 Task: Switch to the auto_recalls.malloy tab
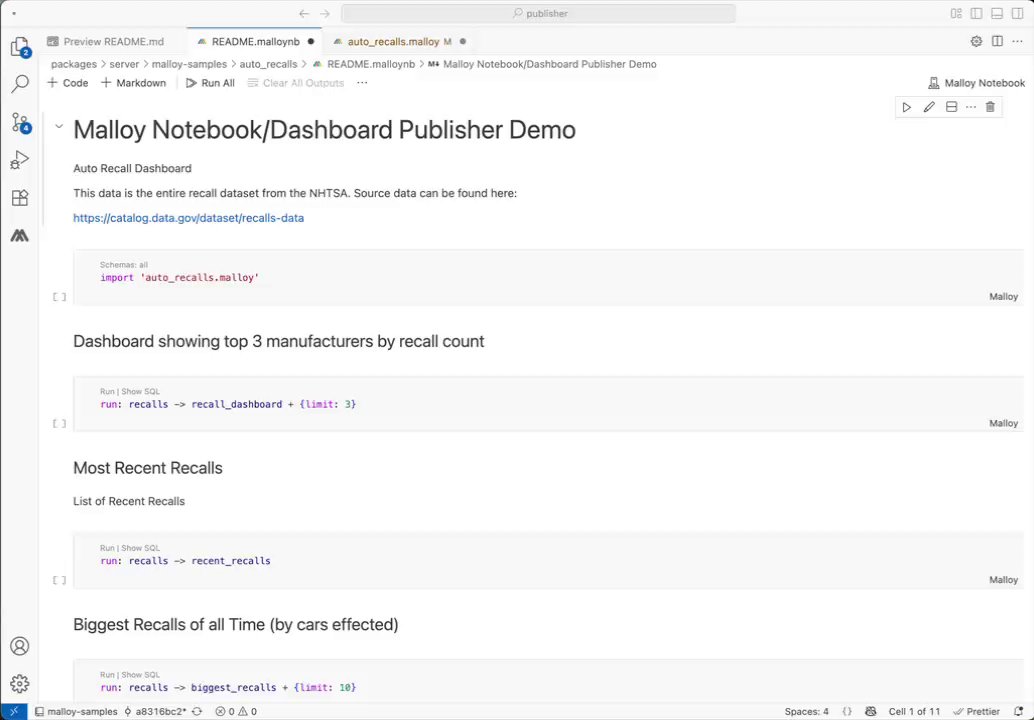(393, 42)
